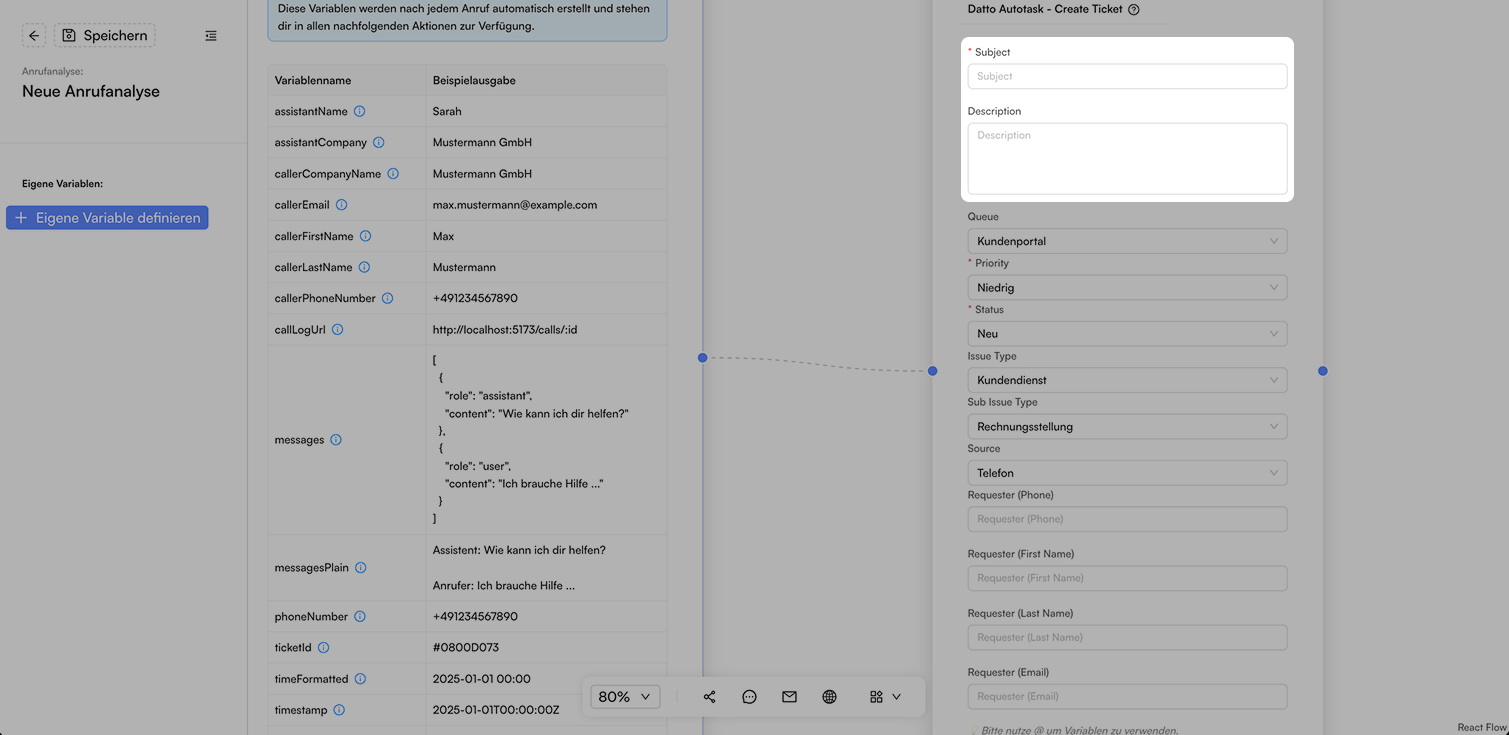Screen dimensions: 1509x735
Task: Click the Requester (Email) input field
Action: point(1127,696)
